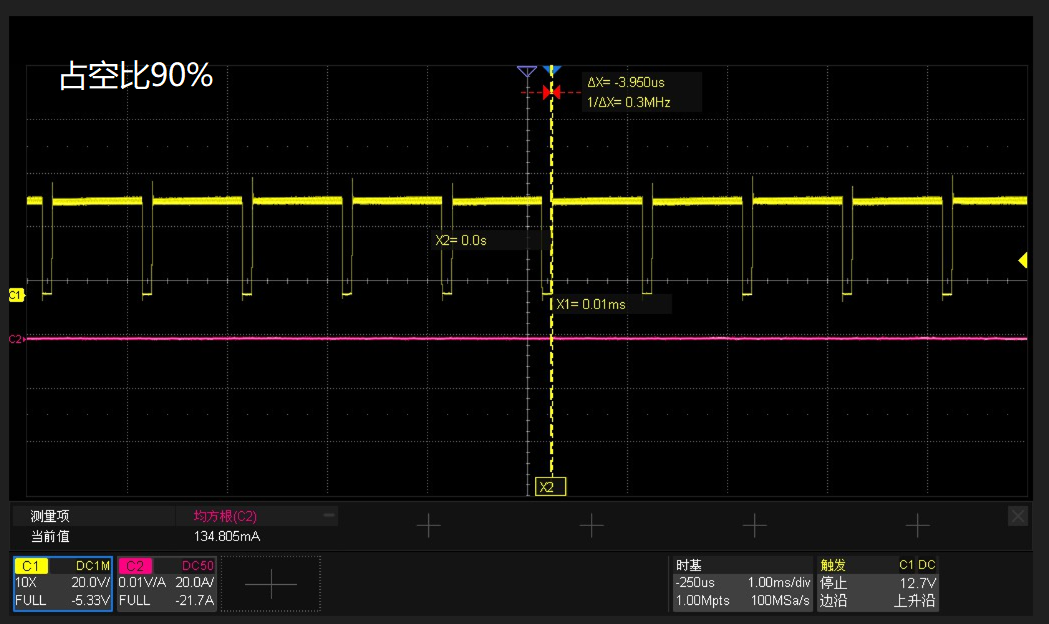Click the C1 -5.33V offset value

(x=90, y=601)
